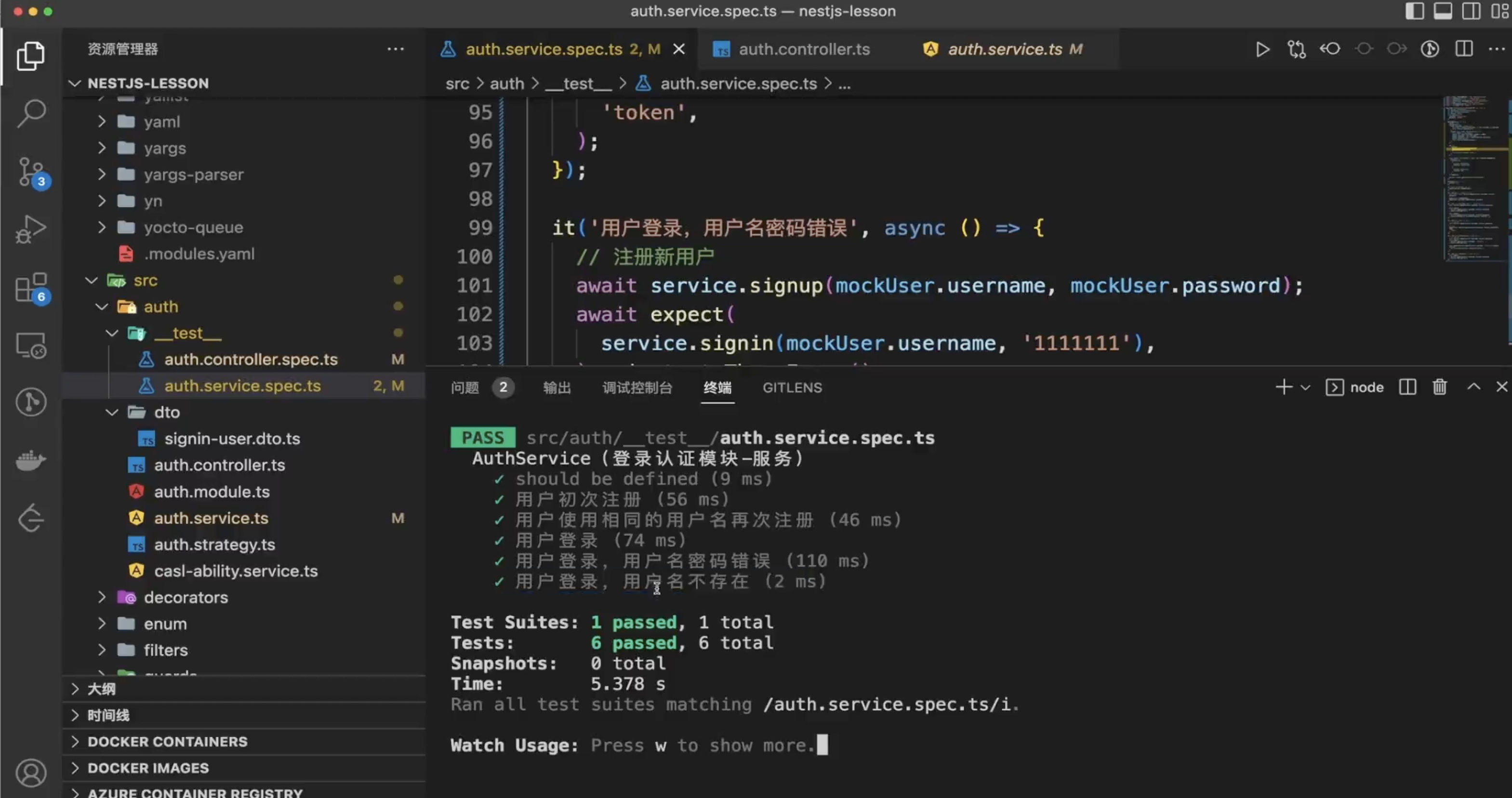
Task: Open Run and Debug view
Action: point(30,229)
